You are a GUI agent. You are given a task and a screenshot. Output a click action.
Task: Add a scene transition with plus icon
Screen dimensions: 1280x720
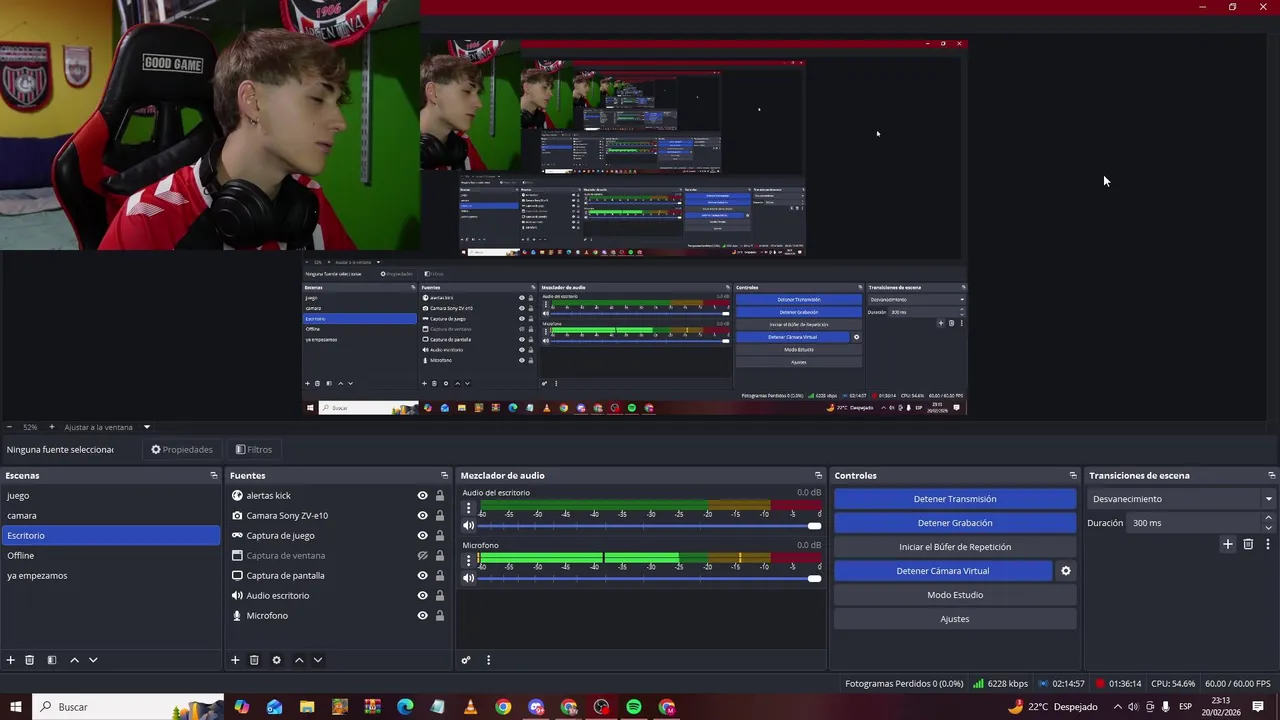click(x=1228, y=544)
